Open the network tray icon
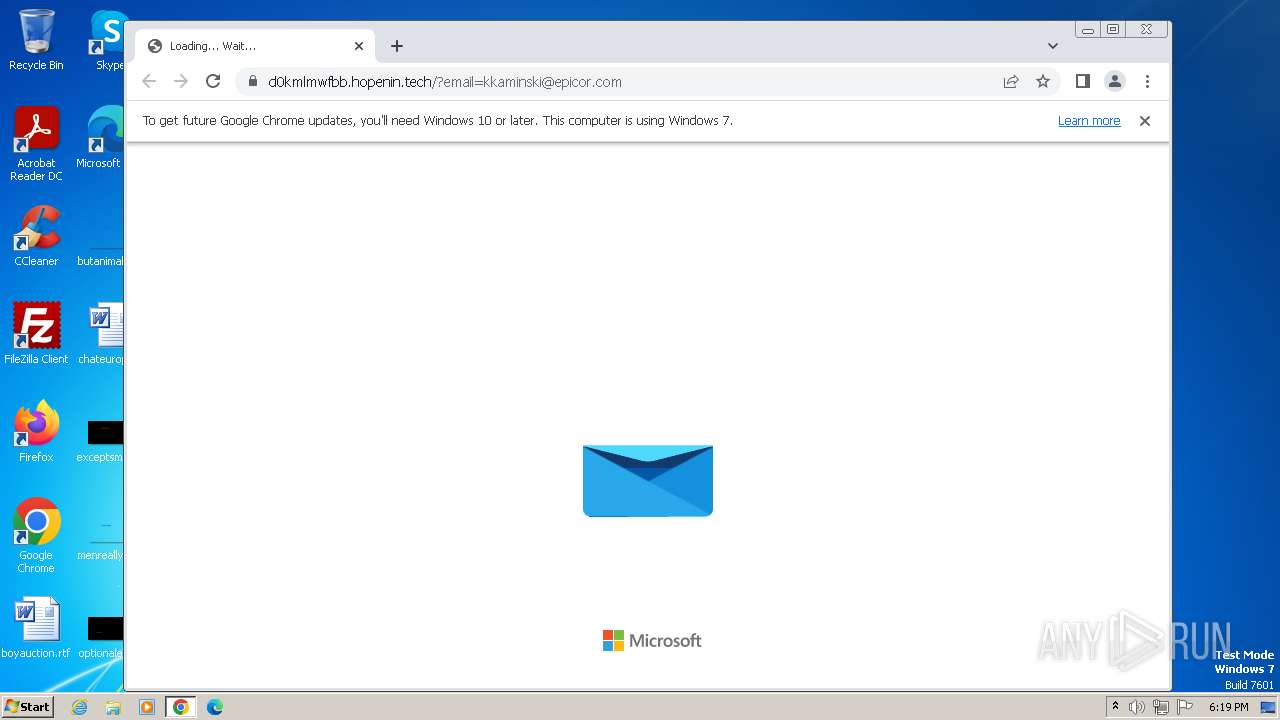1280x720 pixels. click(x=1161, y=707)
